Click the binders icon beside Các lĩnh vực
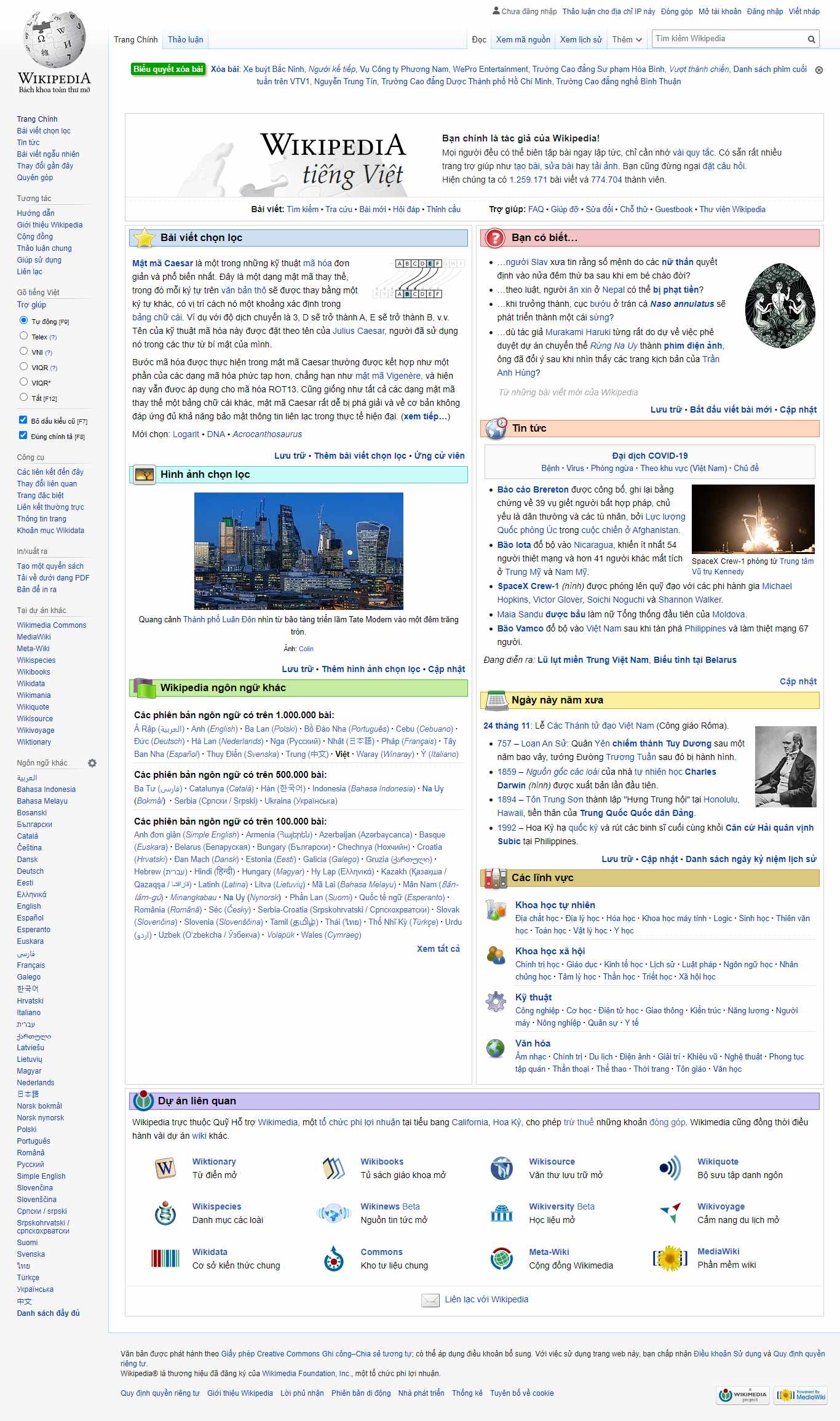Viewport: 840px width, 1421px height. tap(496, 878)
